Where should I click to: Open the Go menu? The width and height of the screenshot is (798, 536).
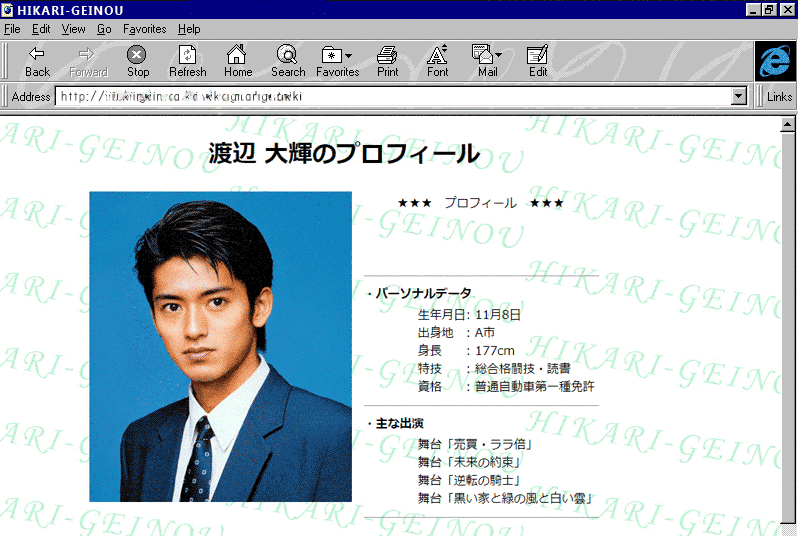pyautogui.click(x=104, y=29)
